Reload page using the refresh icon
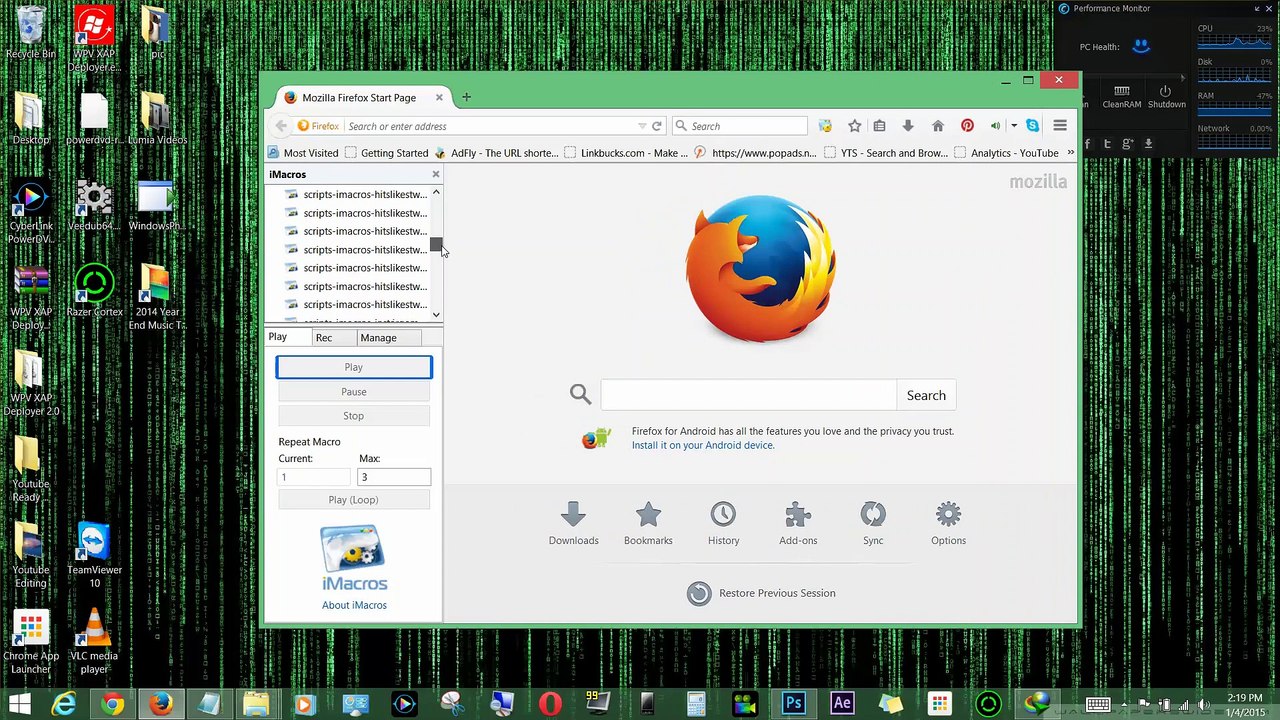This screenshot has width=1280, height=720. tap(657, 126)
